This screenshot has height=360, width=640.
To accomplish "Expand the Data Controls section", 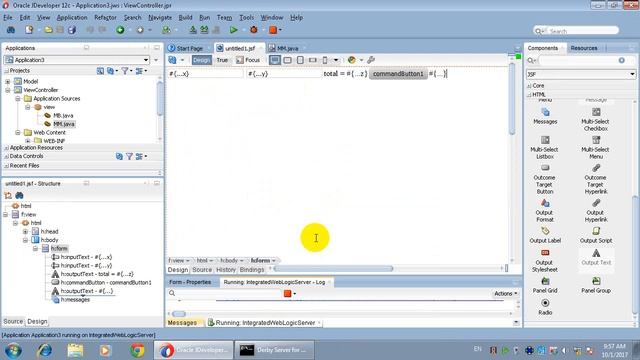I will (x=6, y=156).
